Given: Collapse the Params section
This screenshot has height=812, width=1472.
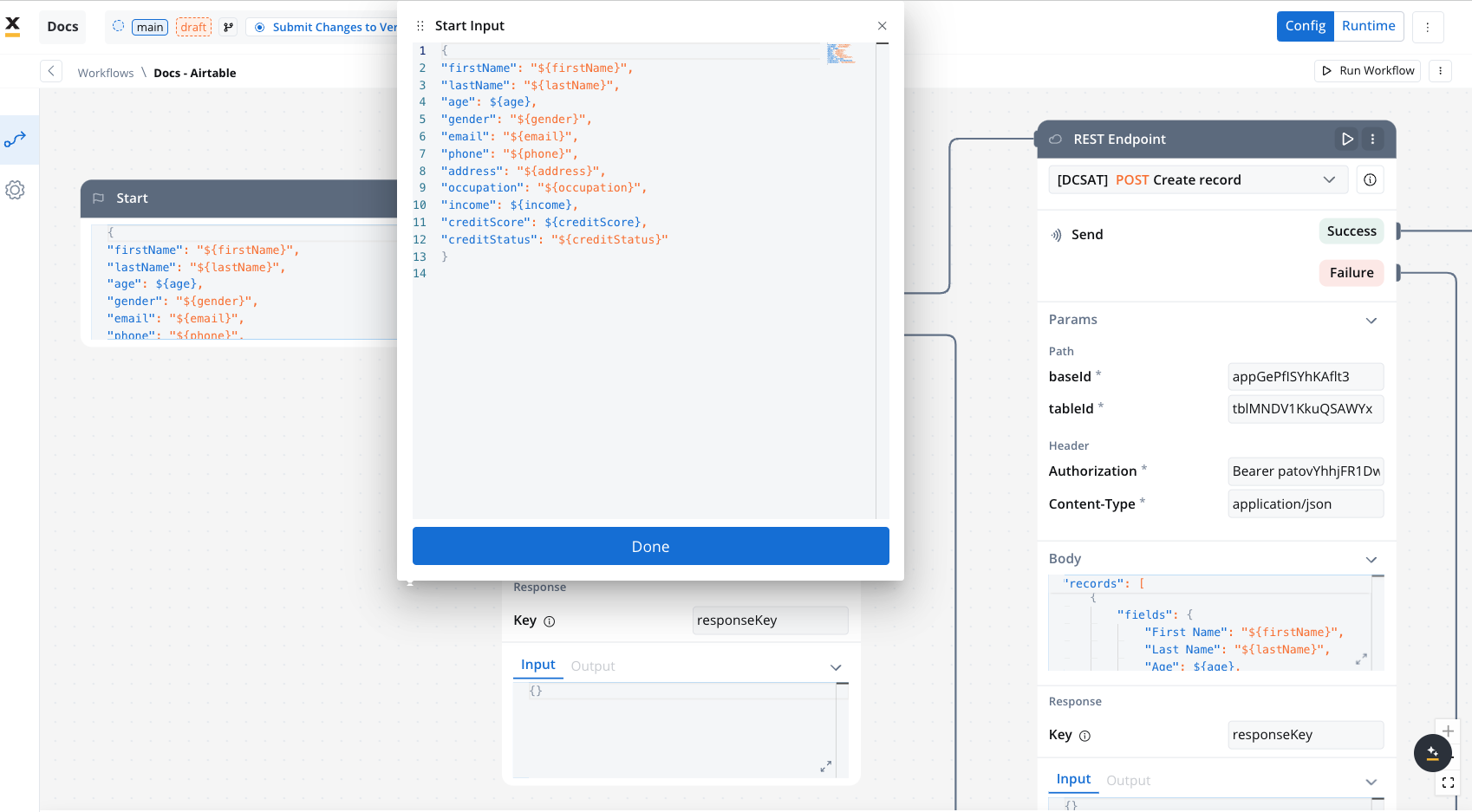Looking at the screenshot, I should coord(1371,321).
